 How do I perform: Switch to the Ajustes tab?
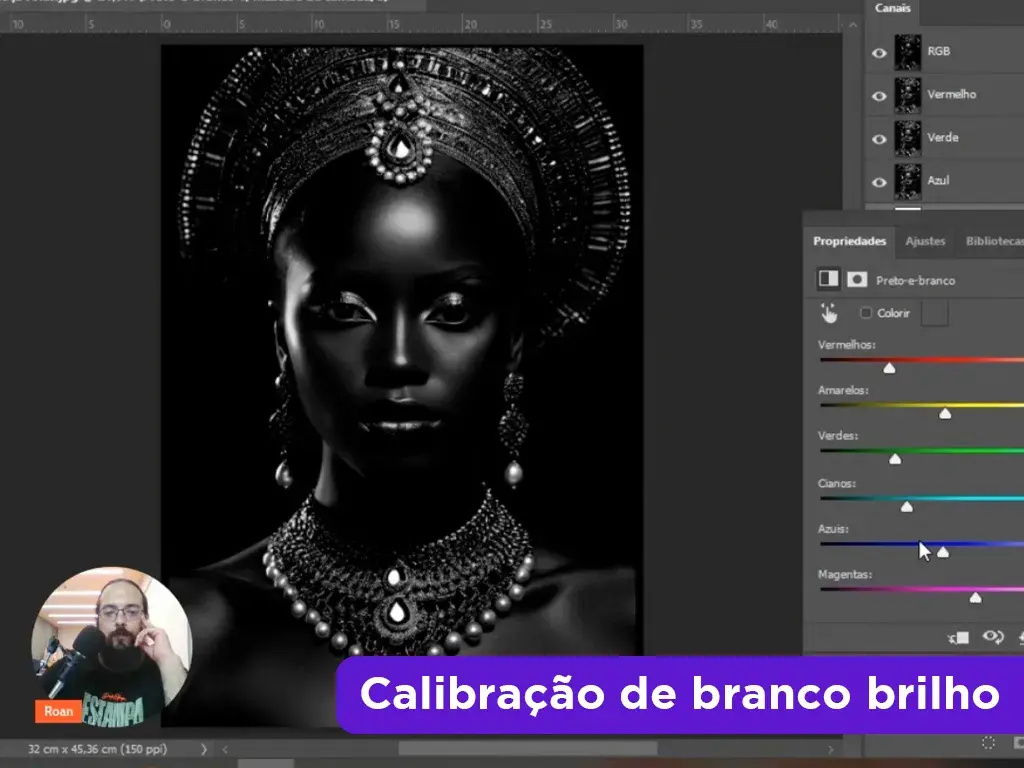(925, 241)
